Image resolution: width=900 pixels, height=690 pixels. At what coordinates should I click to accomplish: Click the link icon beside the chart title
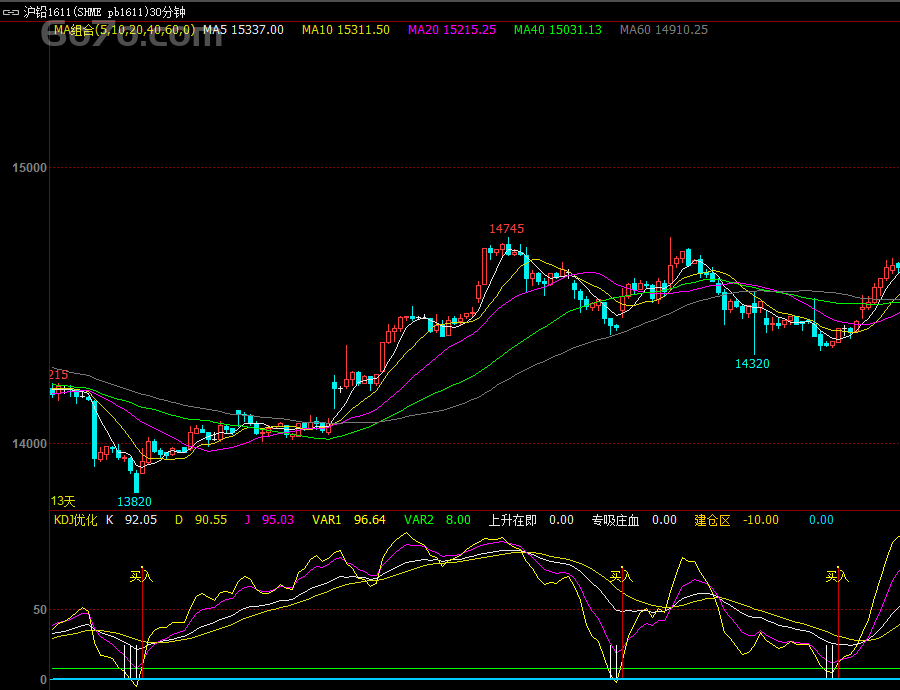tap(11, 12)
